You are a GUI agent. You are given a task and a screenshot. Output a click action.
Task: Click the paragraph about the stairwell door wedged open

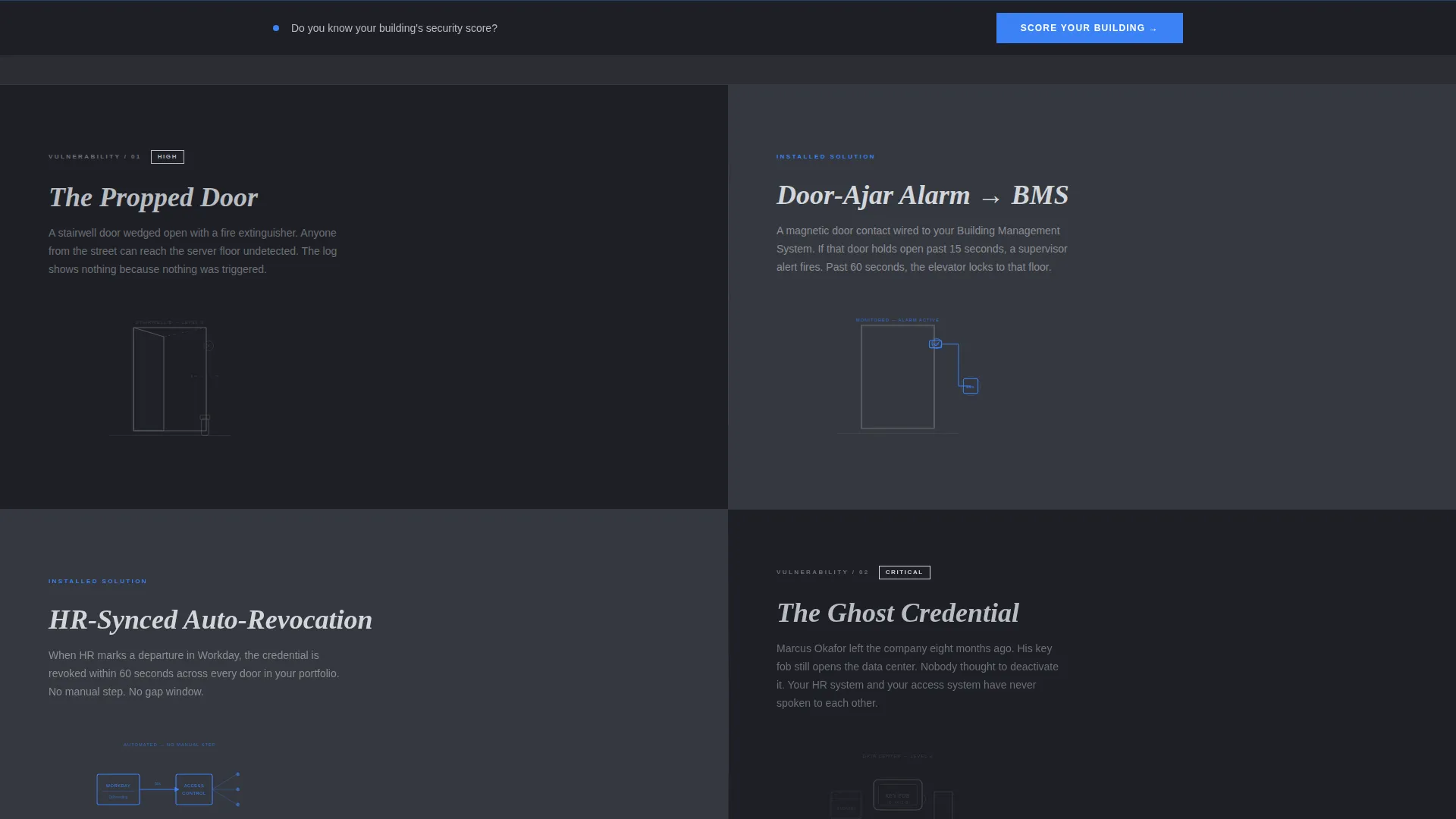pyautogui.click(x=193, y=251)
